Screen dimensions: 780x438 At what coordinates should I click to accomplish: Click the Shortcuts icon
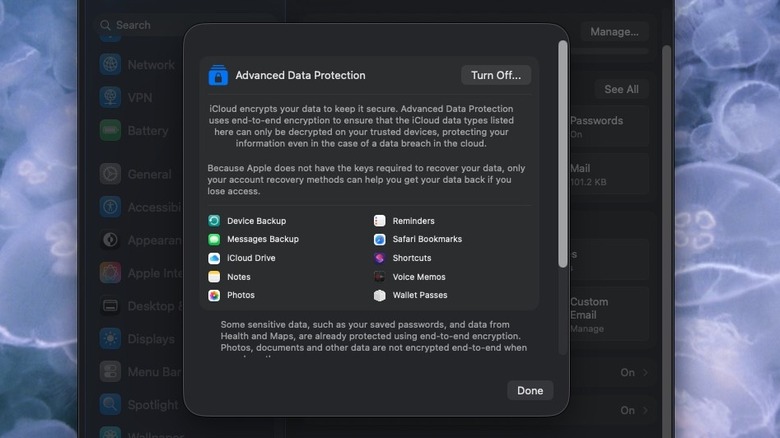pos(380,258)
